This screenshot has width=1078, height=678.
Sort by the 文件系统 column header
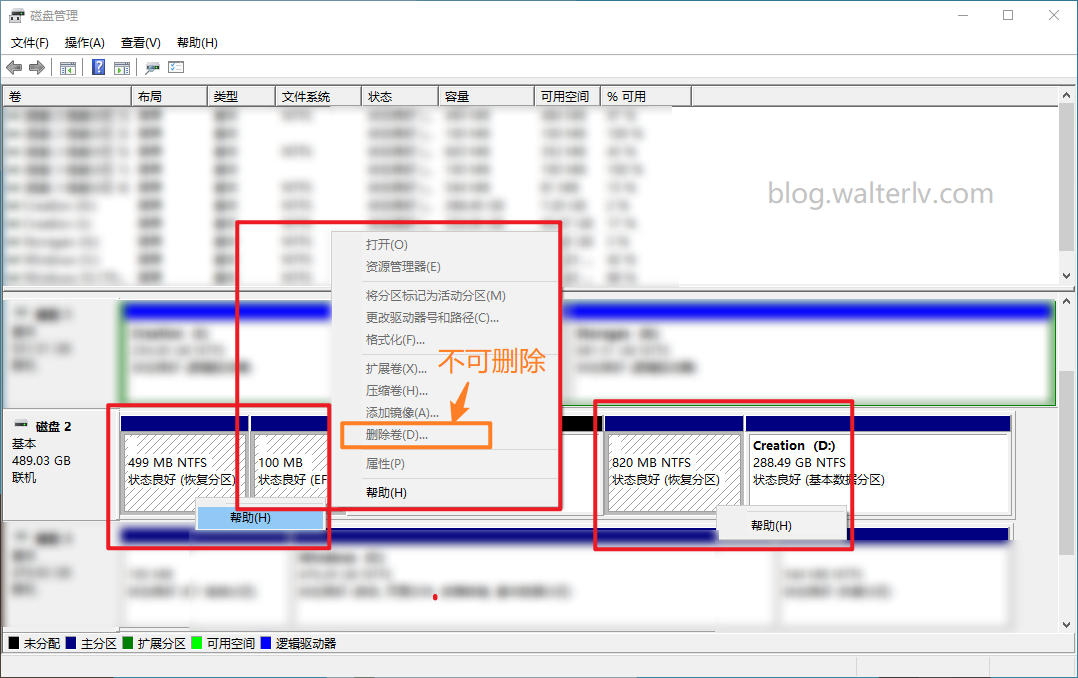(318, 96)
